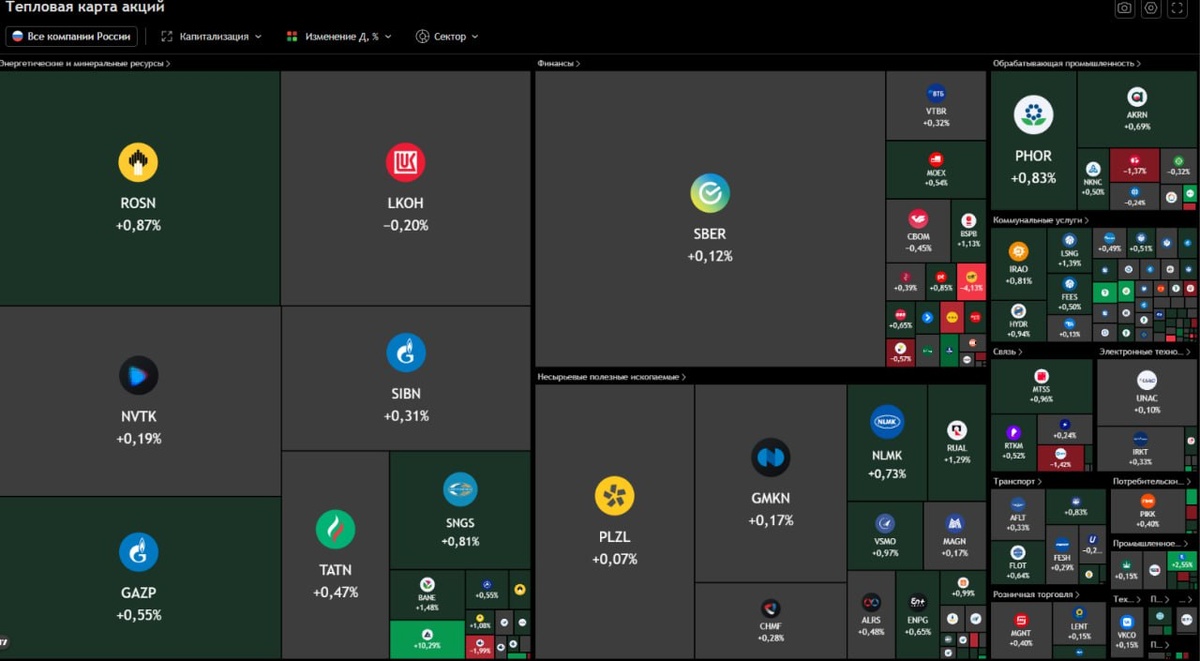
Task: Expand the Связь sector header
Action: 1008,351
